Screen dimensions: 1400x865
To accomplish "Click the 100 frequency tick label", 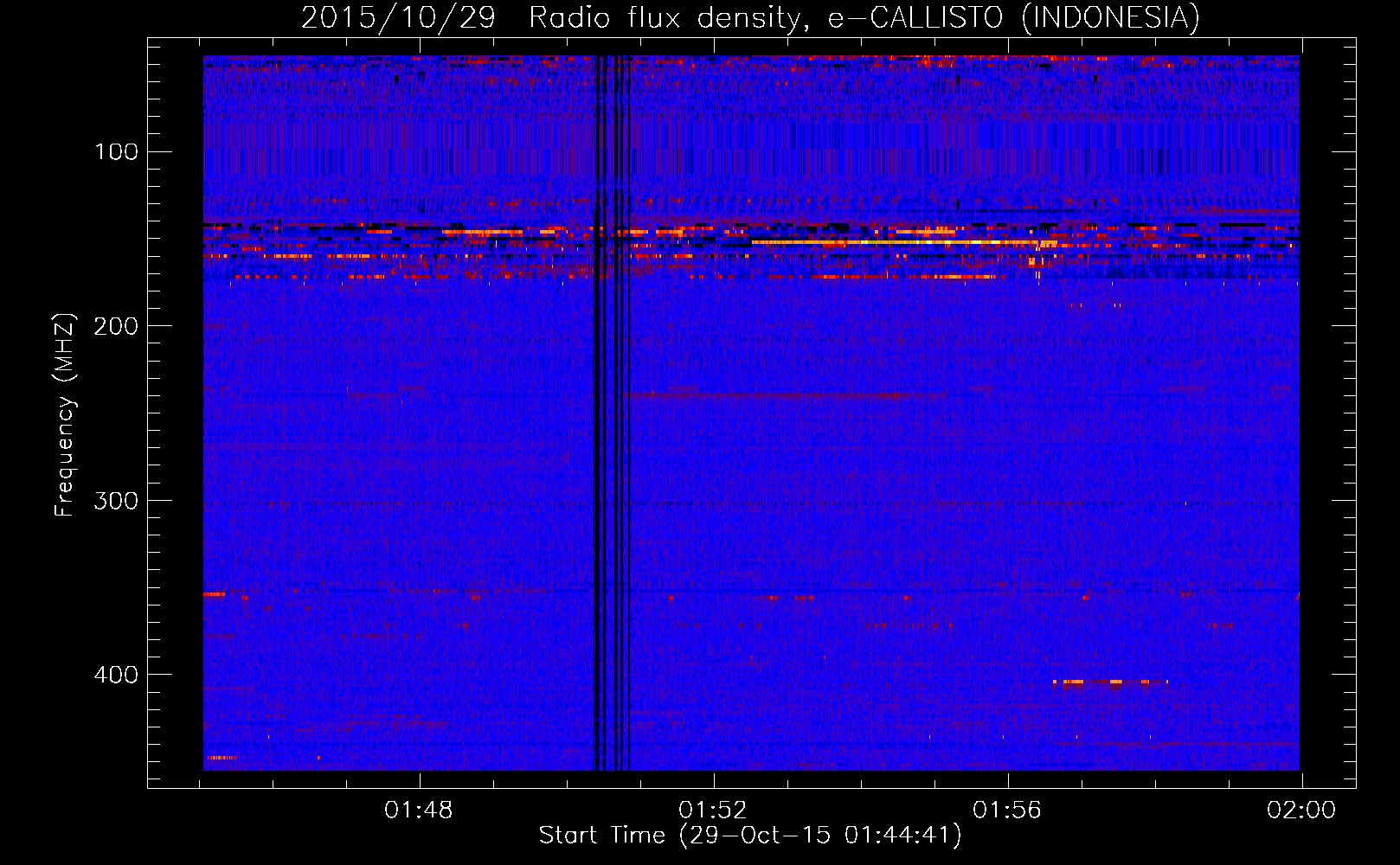I will click(117, 152).
